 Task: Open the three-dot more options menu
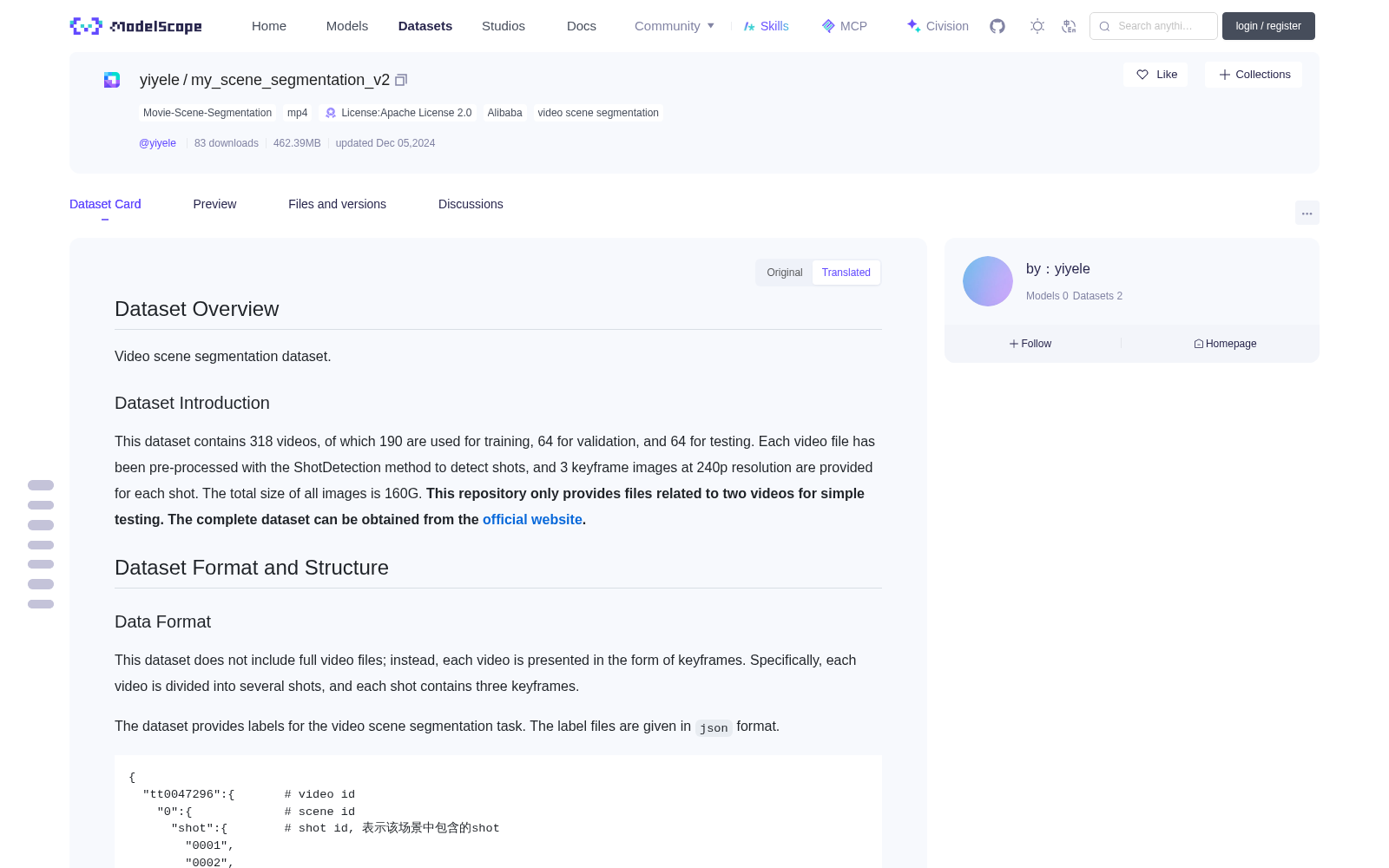coord(1307,213)
